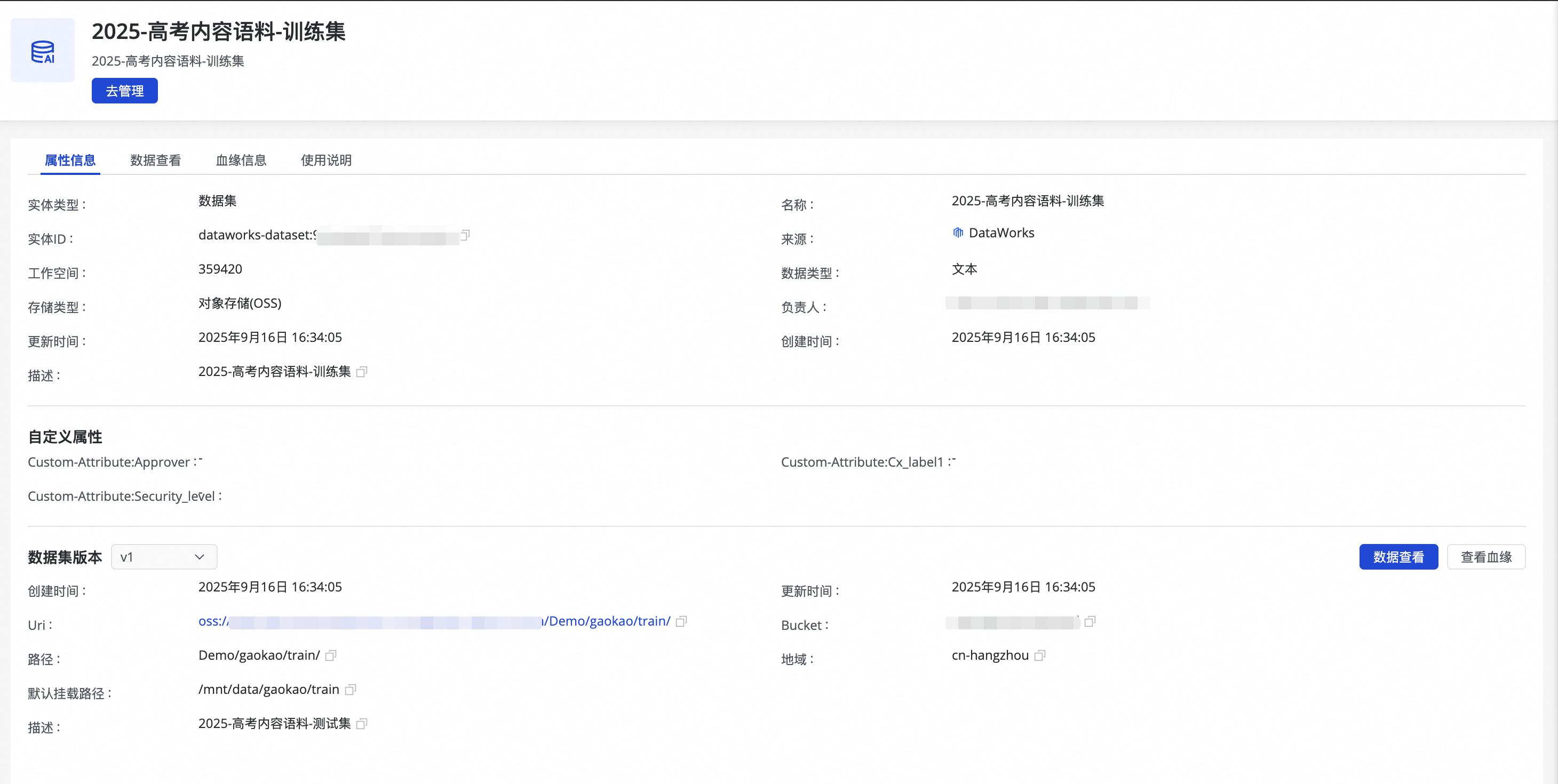
Task: Copy default mount path /mnt/data/gaokao/train
Action: 350,690
